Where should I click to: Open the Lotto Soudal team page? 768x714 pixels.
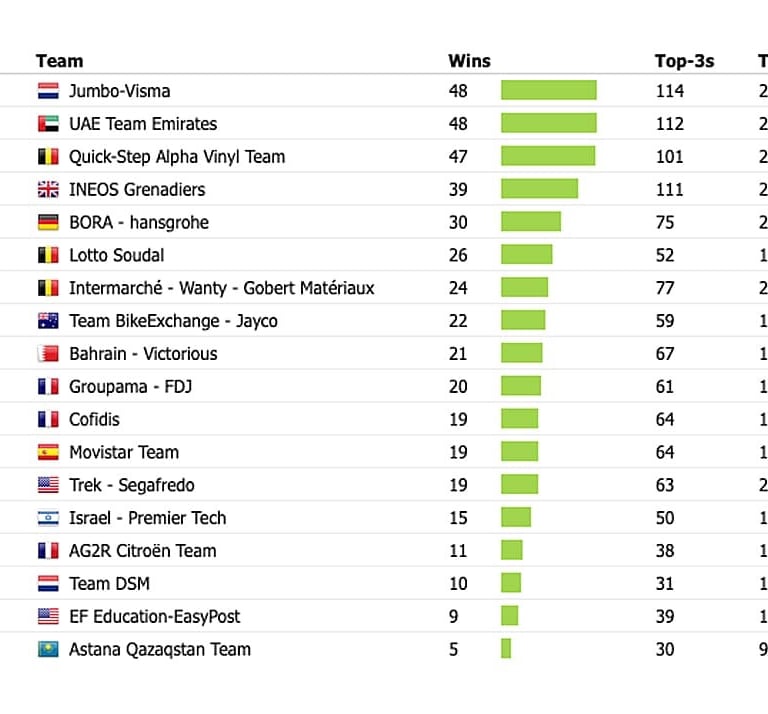pos(116,255)
